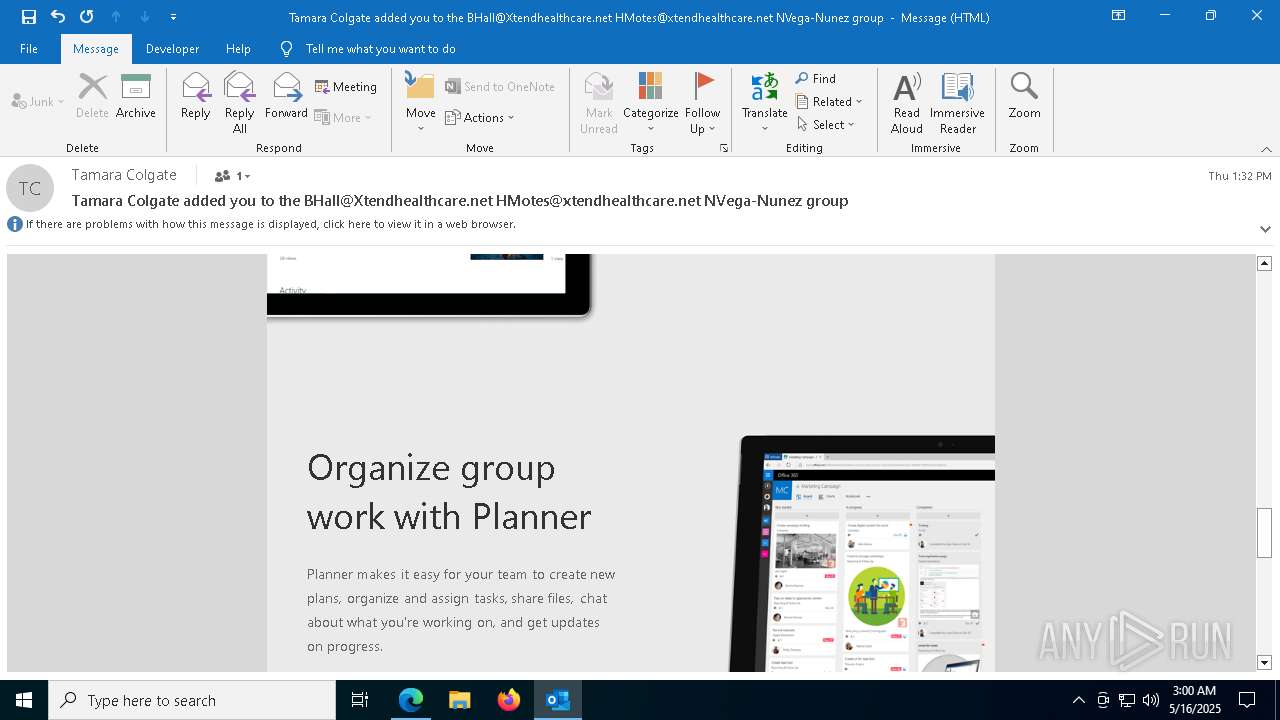
Task: Click the view in web browser info bar
Action: (270, 224)
